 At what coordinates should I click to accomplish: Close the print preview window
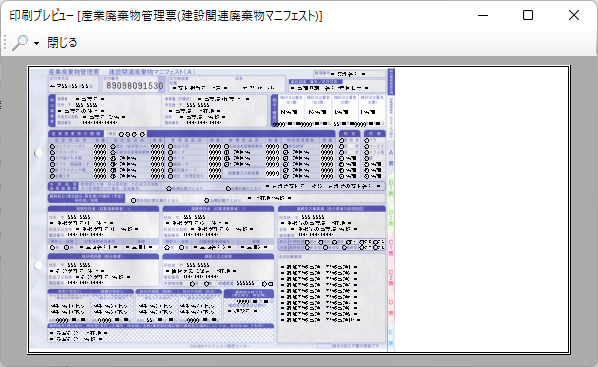[x=574, y=15]
